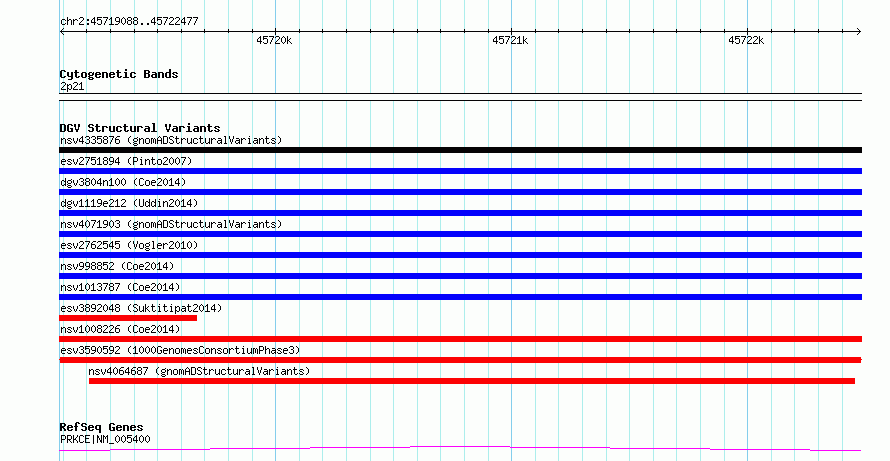This screenshot has width=890, height=461.
Task: Click the blue esv2762545 variant bar
Action: [460, 255]
